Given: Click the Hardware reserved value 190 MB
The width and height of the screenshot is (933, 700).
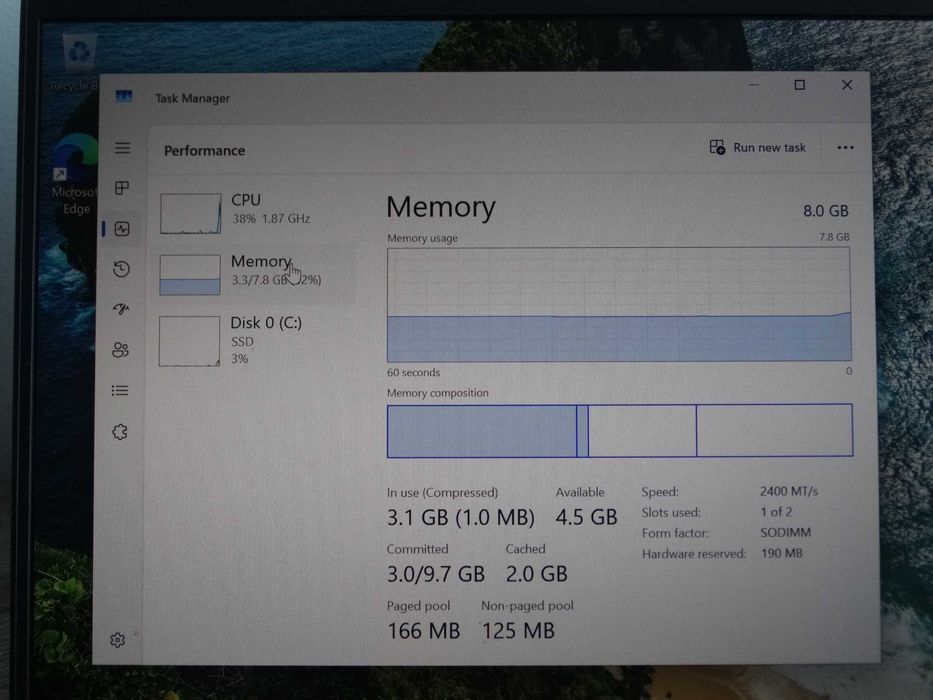Looking at the screenshot, I should point(781,553).
